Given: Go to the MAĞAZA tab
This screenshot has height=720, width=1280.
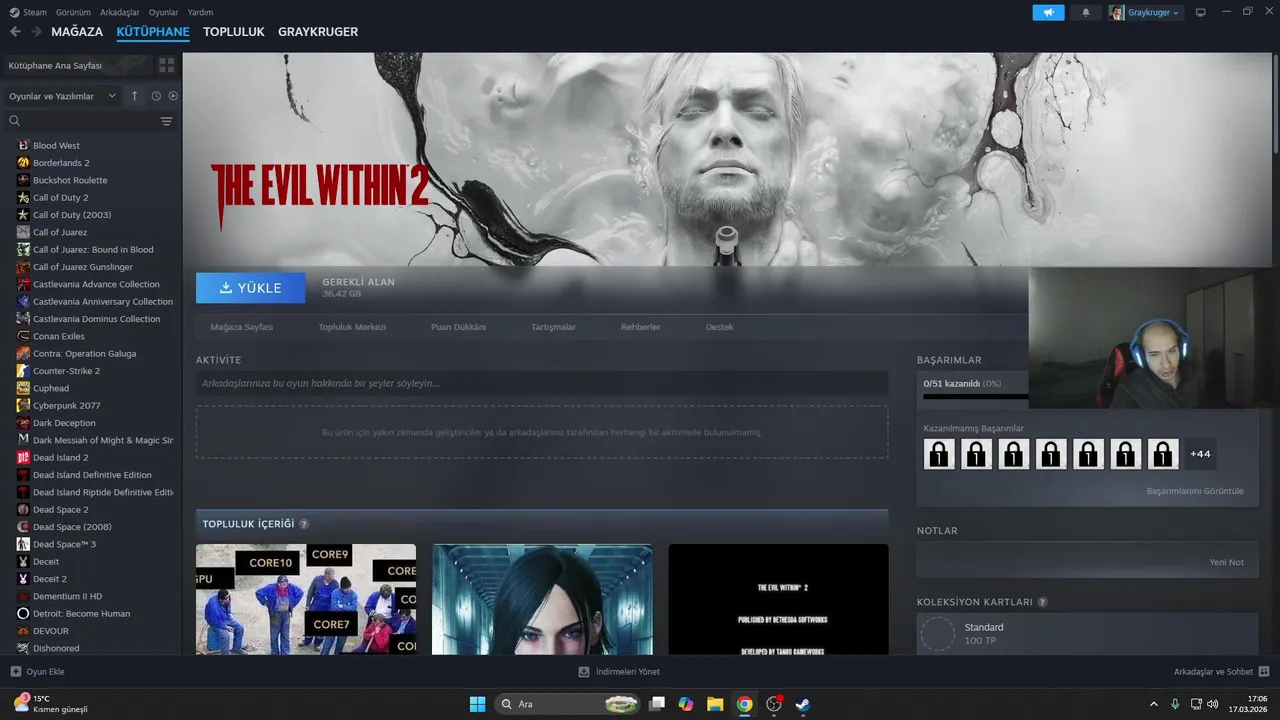Looking at the screenshot, I should [77, 32].
